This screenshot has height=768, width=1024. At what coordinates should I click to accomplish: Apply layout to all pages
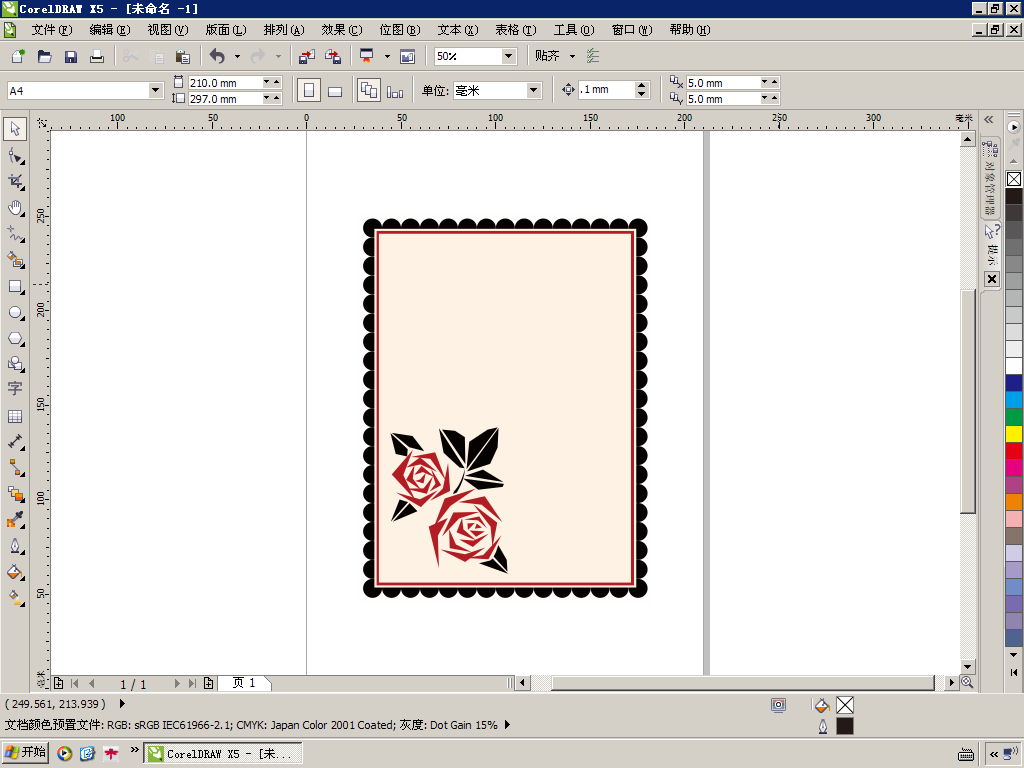pos(369,90)
